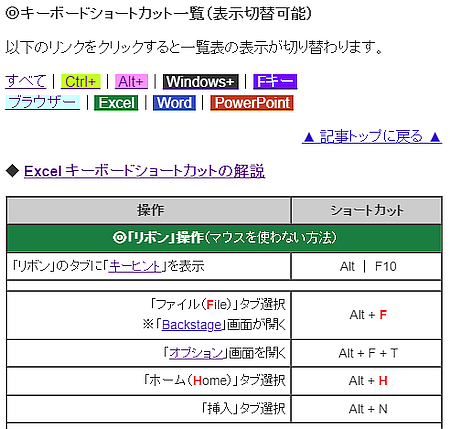Follow the キーヒント link
The image size is (450, 429).
coord(135,266)
